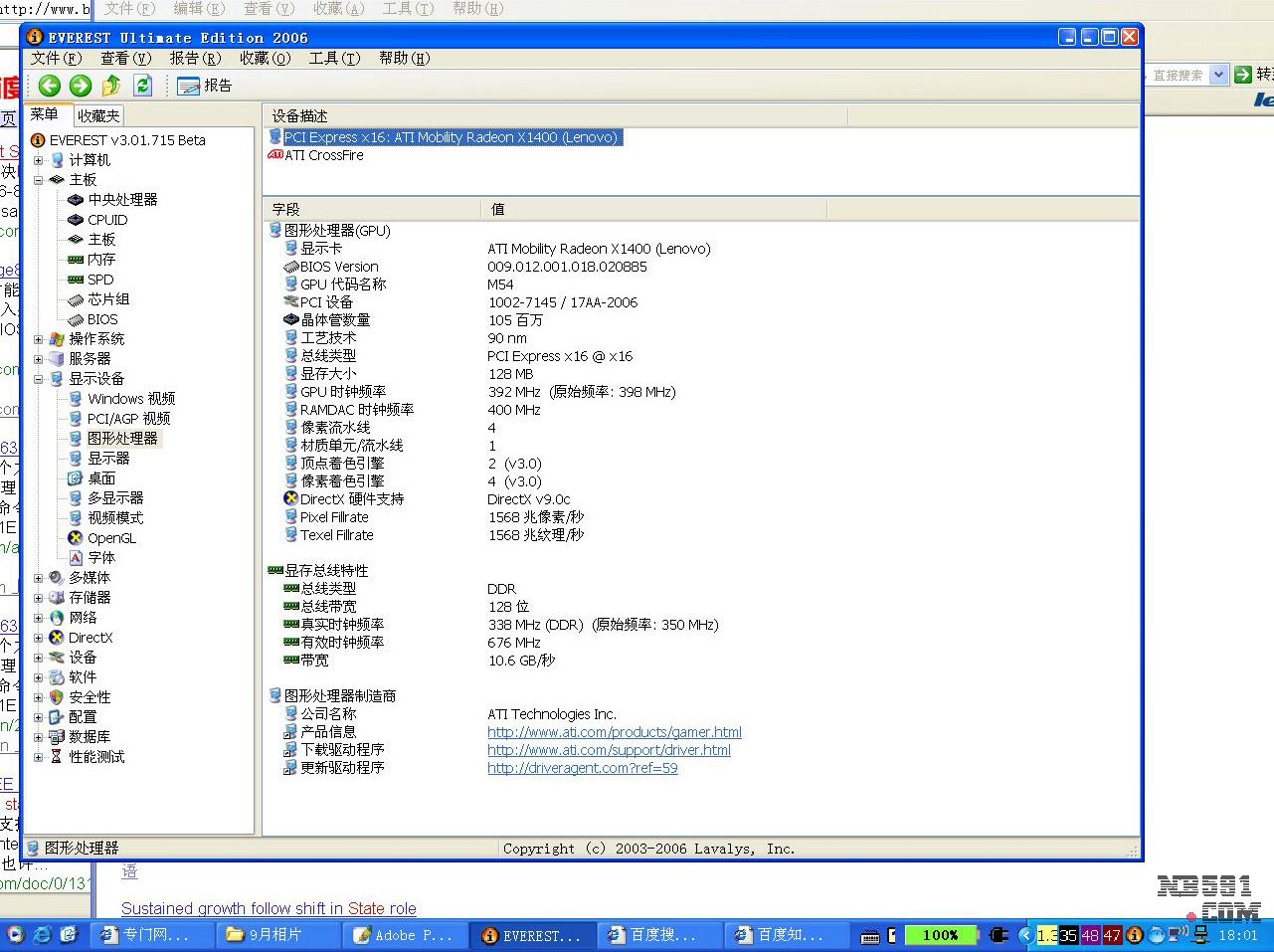Select the 中央处理器 tree item
This screenshot has width=1274, height=952.
click(121, 200)
